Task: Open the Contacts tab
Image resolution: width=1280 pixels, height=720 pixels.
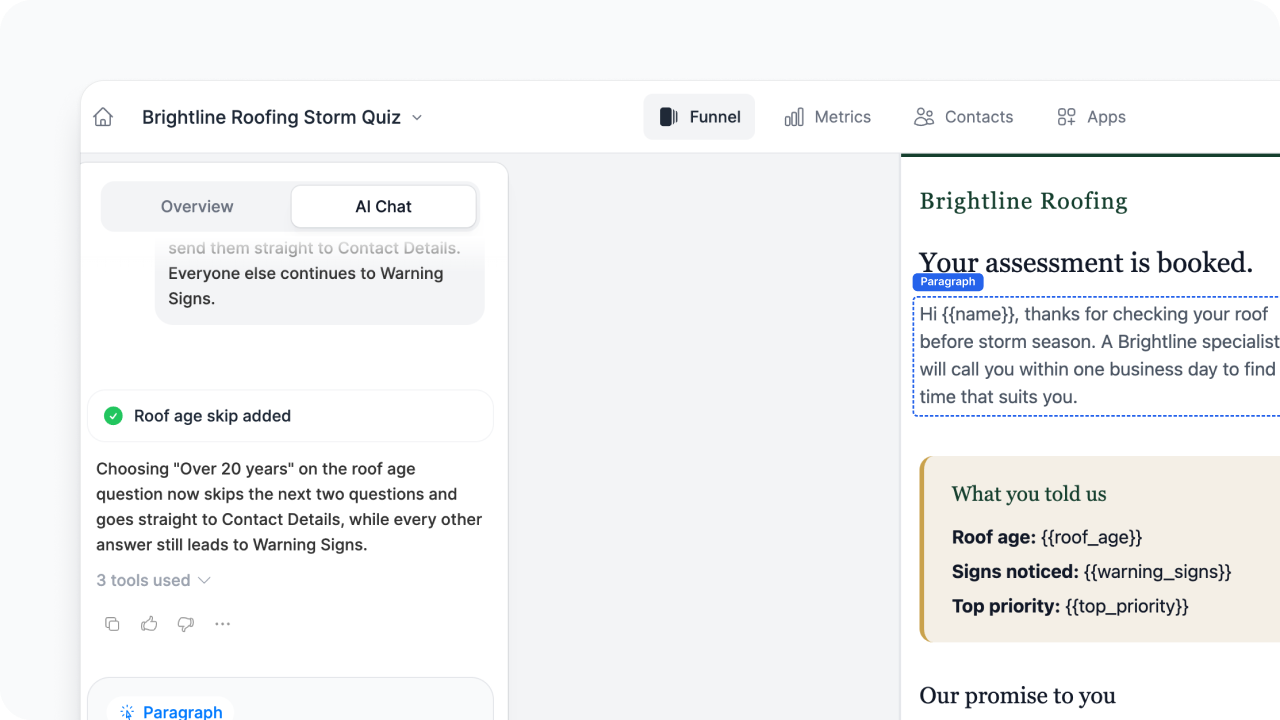Action: click(963, 117)
